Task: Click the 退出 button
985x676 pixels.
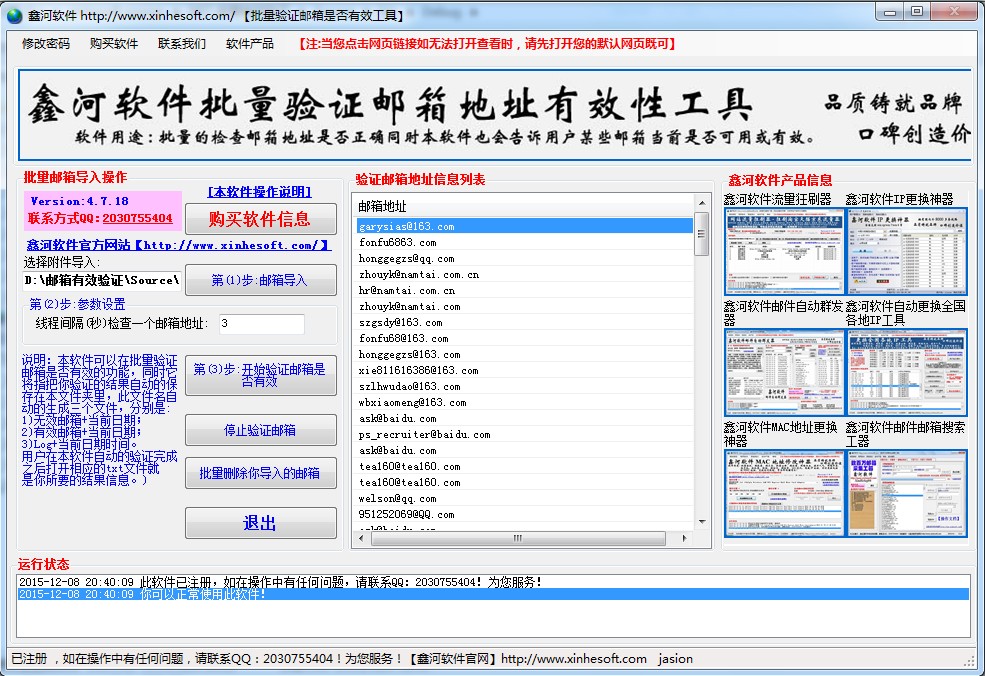Action: pos(260,523)
